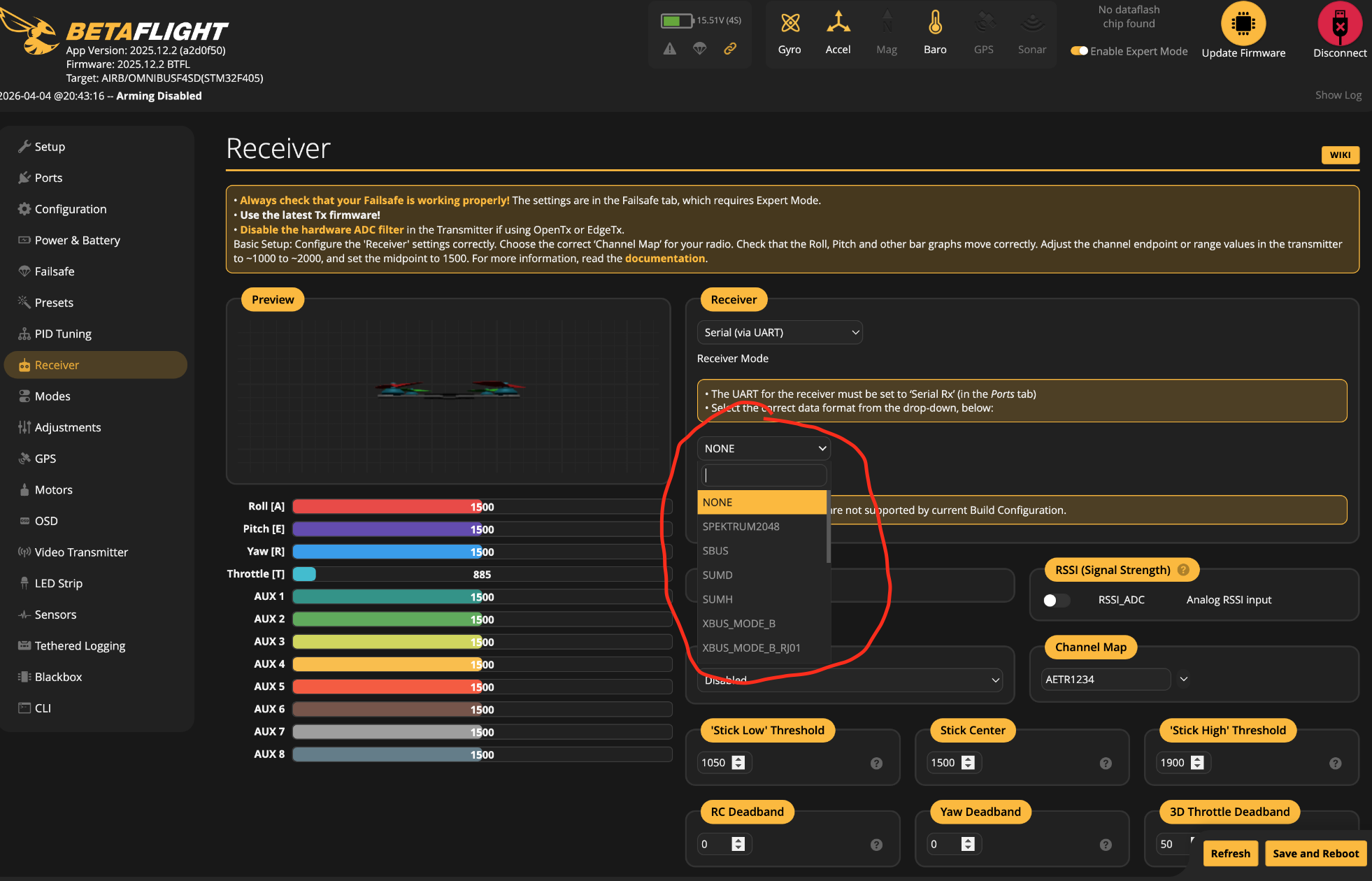The height and width of the screenshot is (881, 1372).
Task: Open the Power & Battery tab
Action: click(x=96, y=240)
